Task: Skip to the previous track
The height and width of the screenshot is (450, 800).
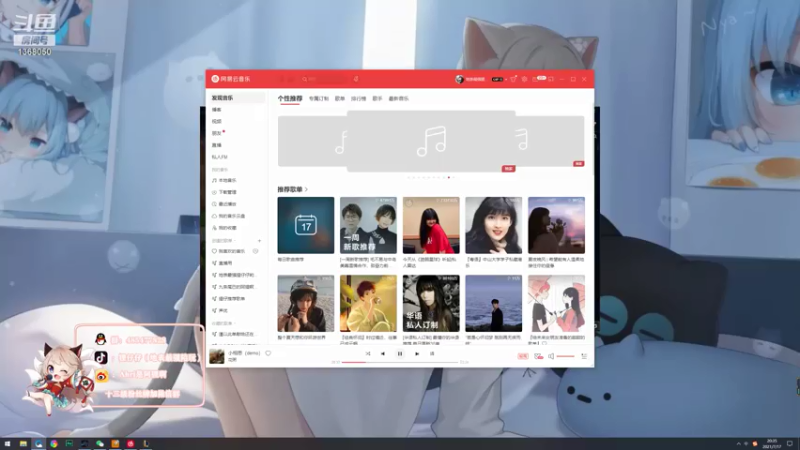Action: click(x=383, y=354)
